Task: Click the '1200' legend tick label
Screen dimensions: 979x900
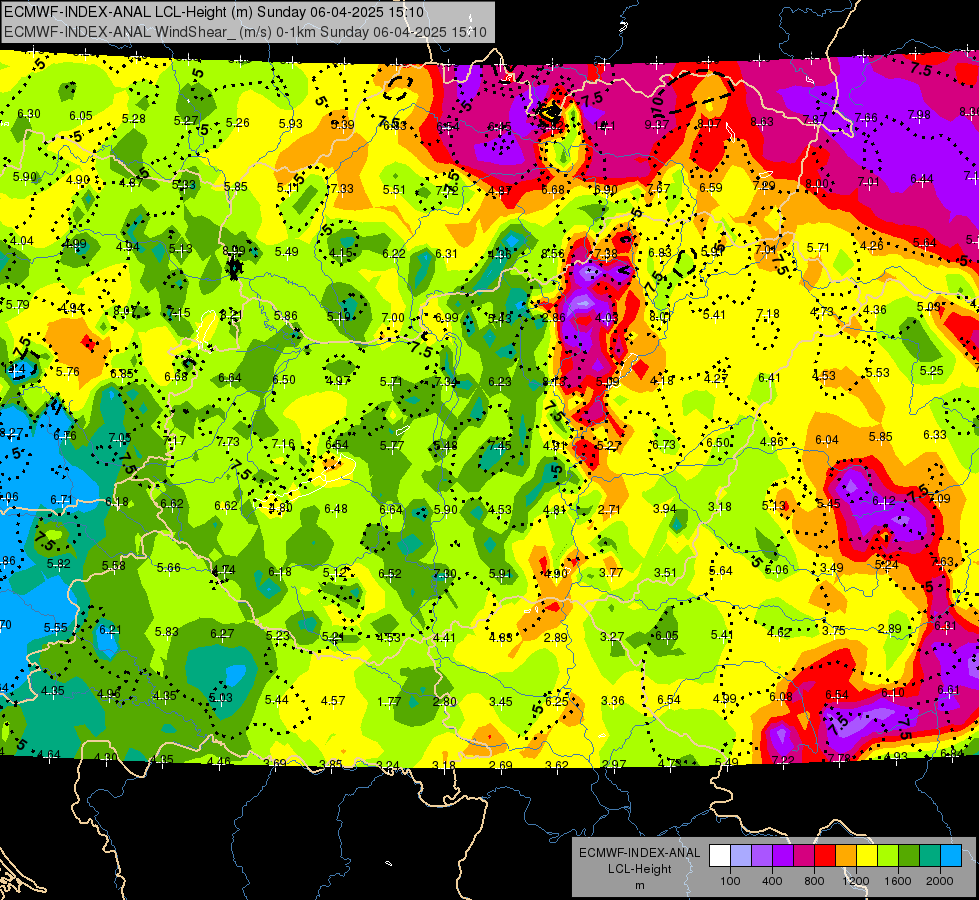Action: click(856, 881)
